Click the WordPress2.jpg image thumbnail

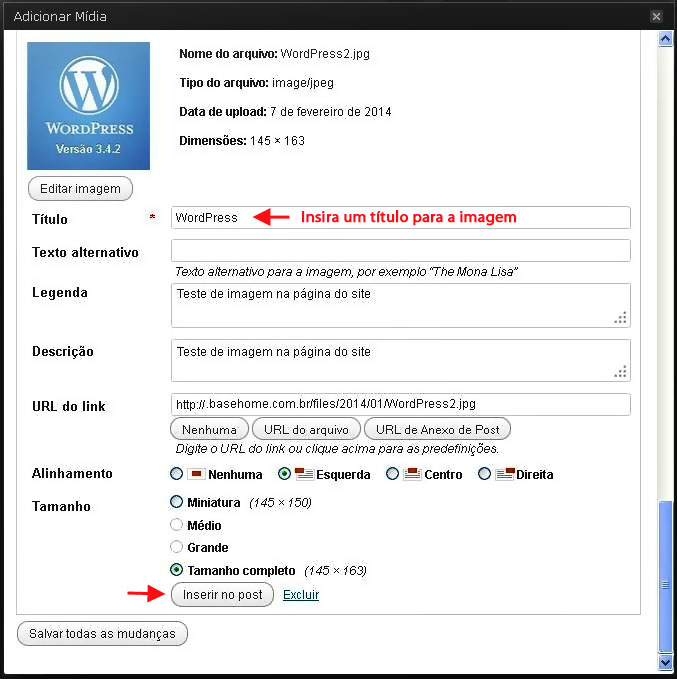click(88, 106)
